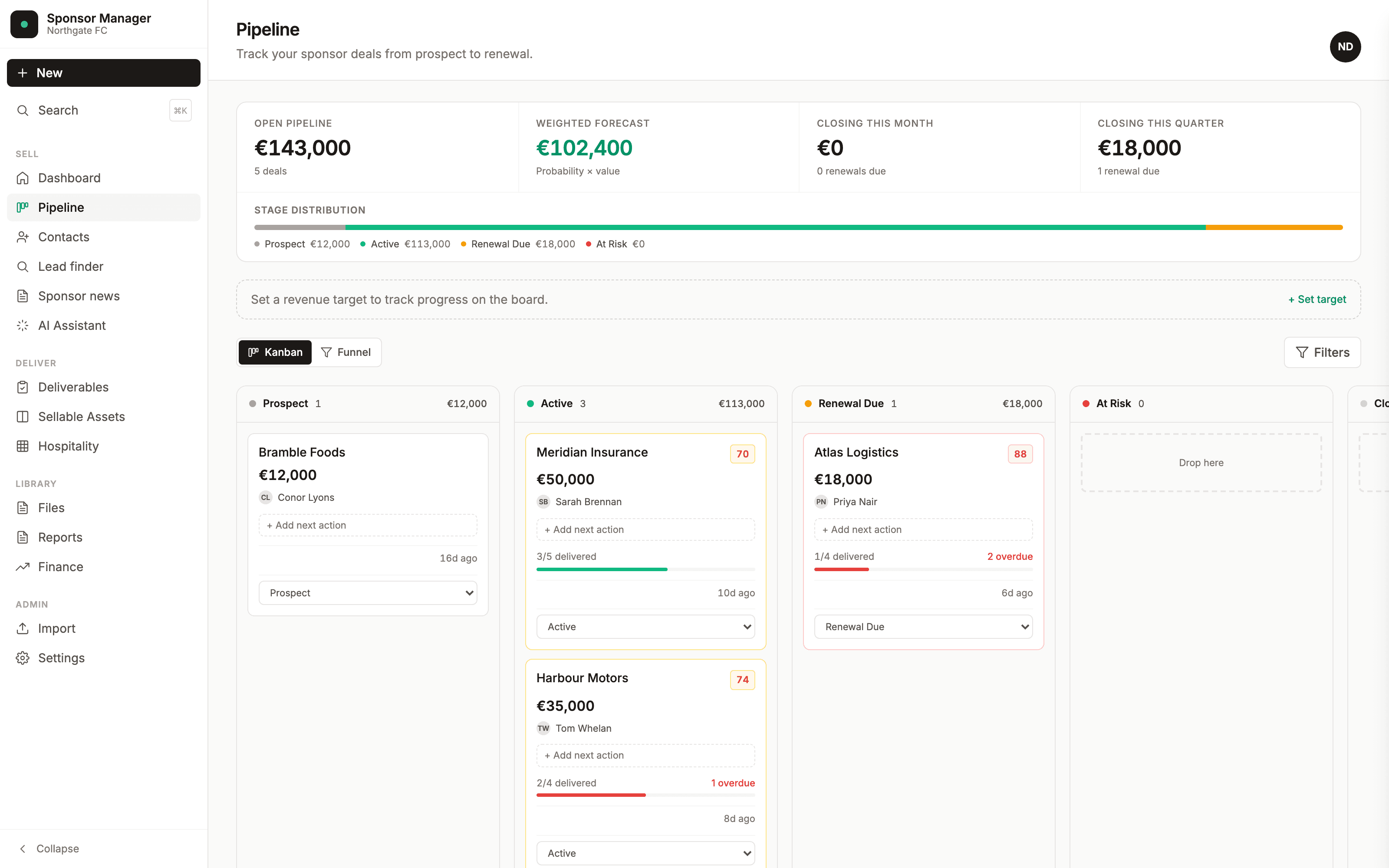Switch to Kanban view
Image resolution: width=1389 pixels, height=868 pixels.
coord(275,352)
